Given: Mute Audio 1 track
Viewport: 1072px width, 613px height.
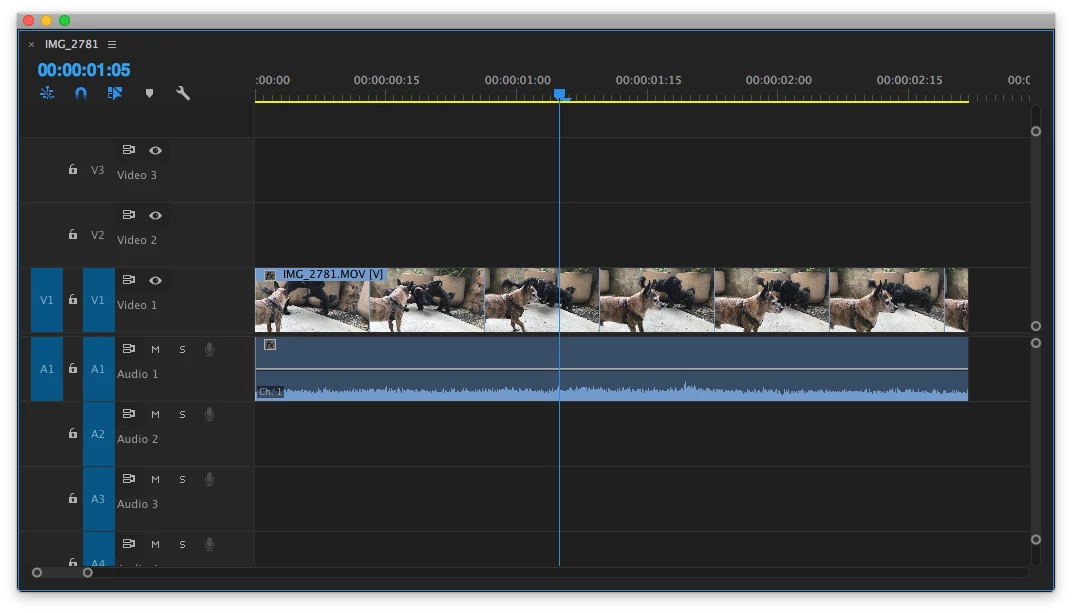Looking at the screenshot, I should point(155,349).
